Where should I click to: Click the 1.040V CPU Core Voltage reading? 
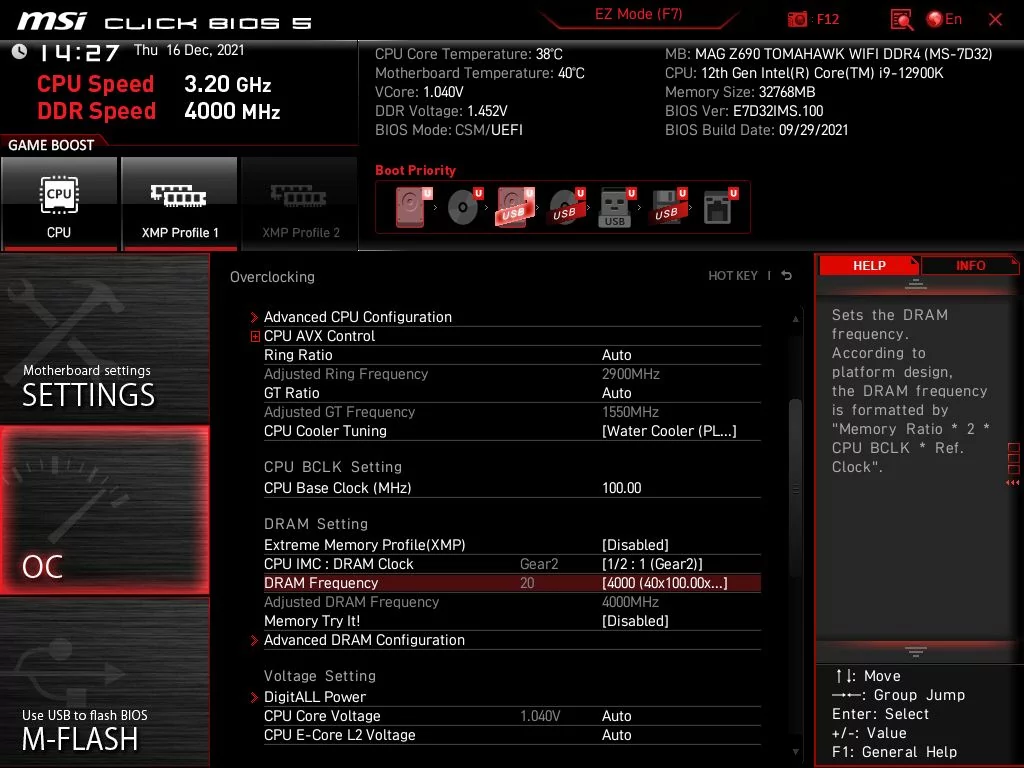540,716
